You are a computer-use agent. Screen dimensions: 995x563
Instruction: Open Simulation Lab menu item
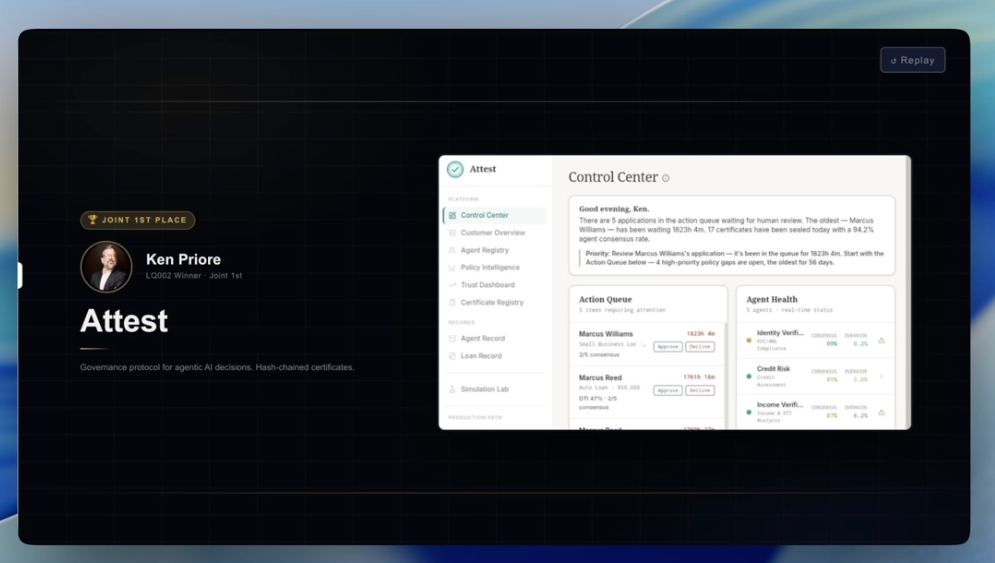[x=494, y=389]
